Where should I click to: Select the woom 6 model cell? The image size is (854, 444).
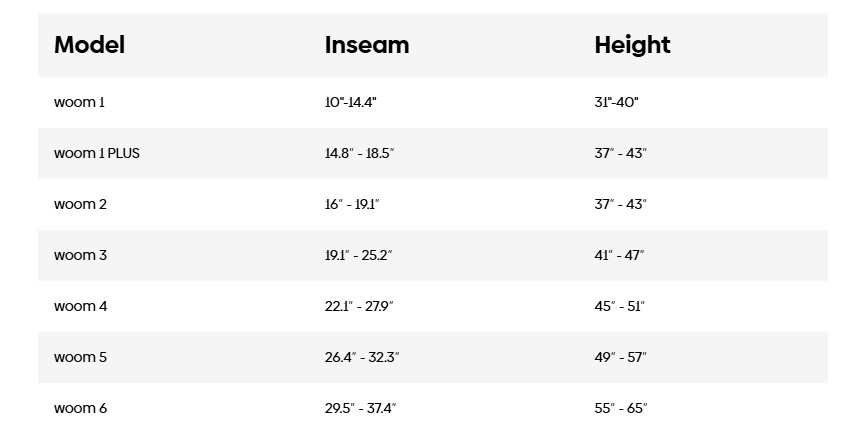click(x=80, y=408)
